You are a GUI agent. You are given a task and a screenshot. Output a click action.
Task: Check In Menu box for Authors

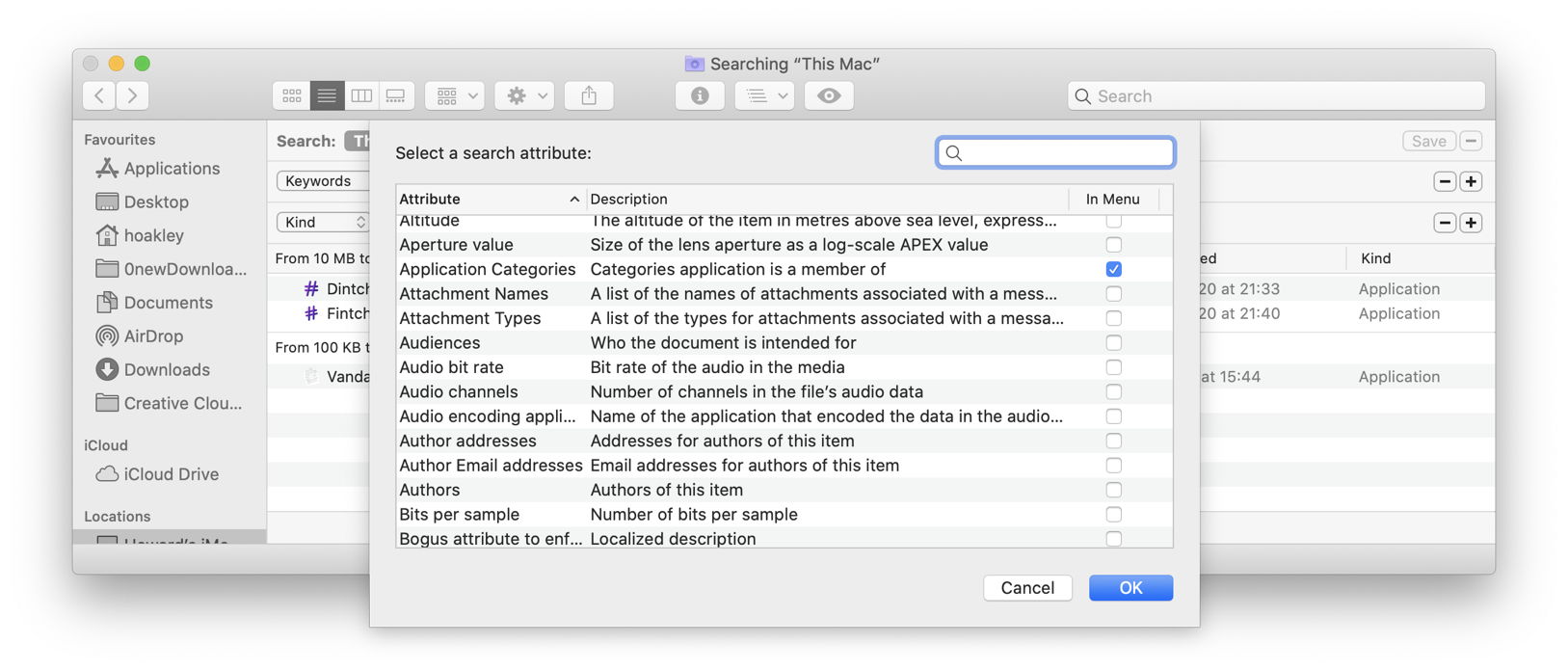1113,490
